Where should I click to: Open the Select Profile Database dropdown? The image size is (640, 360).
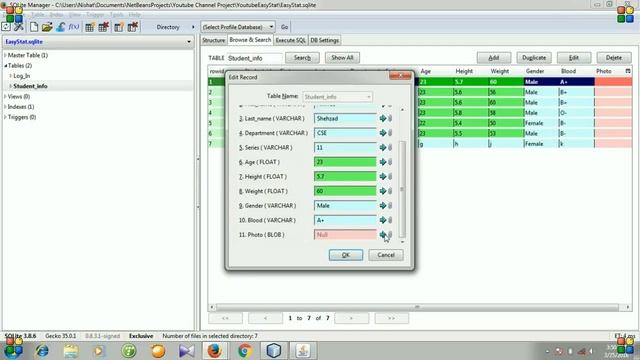coord(238,27)
